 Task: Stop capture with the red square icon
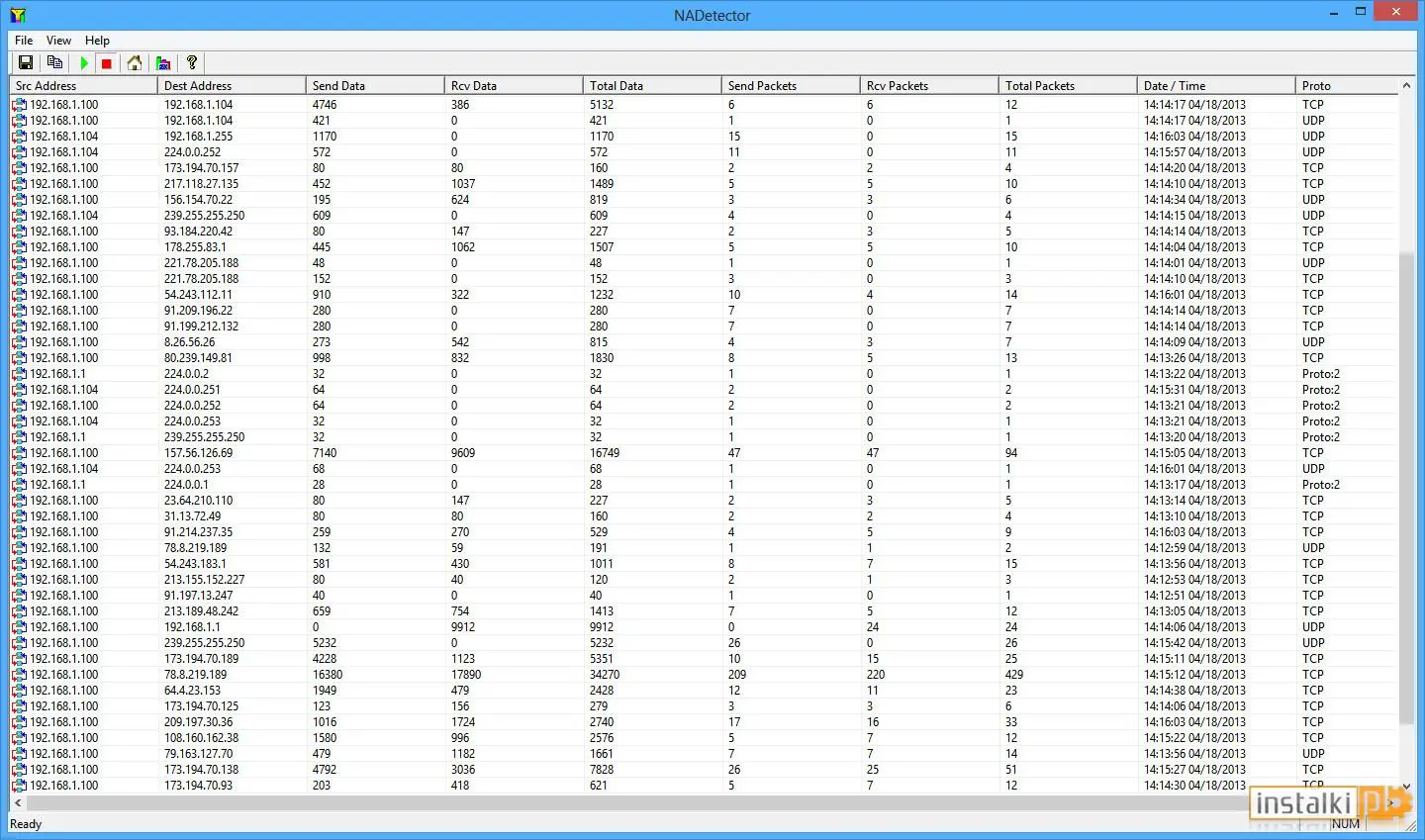107,63
